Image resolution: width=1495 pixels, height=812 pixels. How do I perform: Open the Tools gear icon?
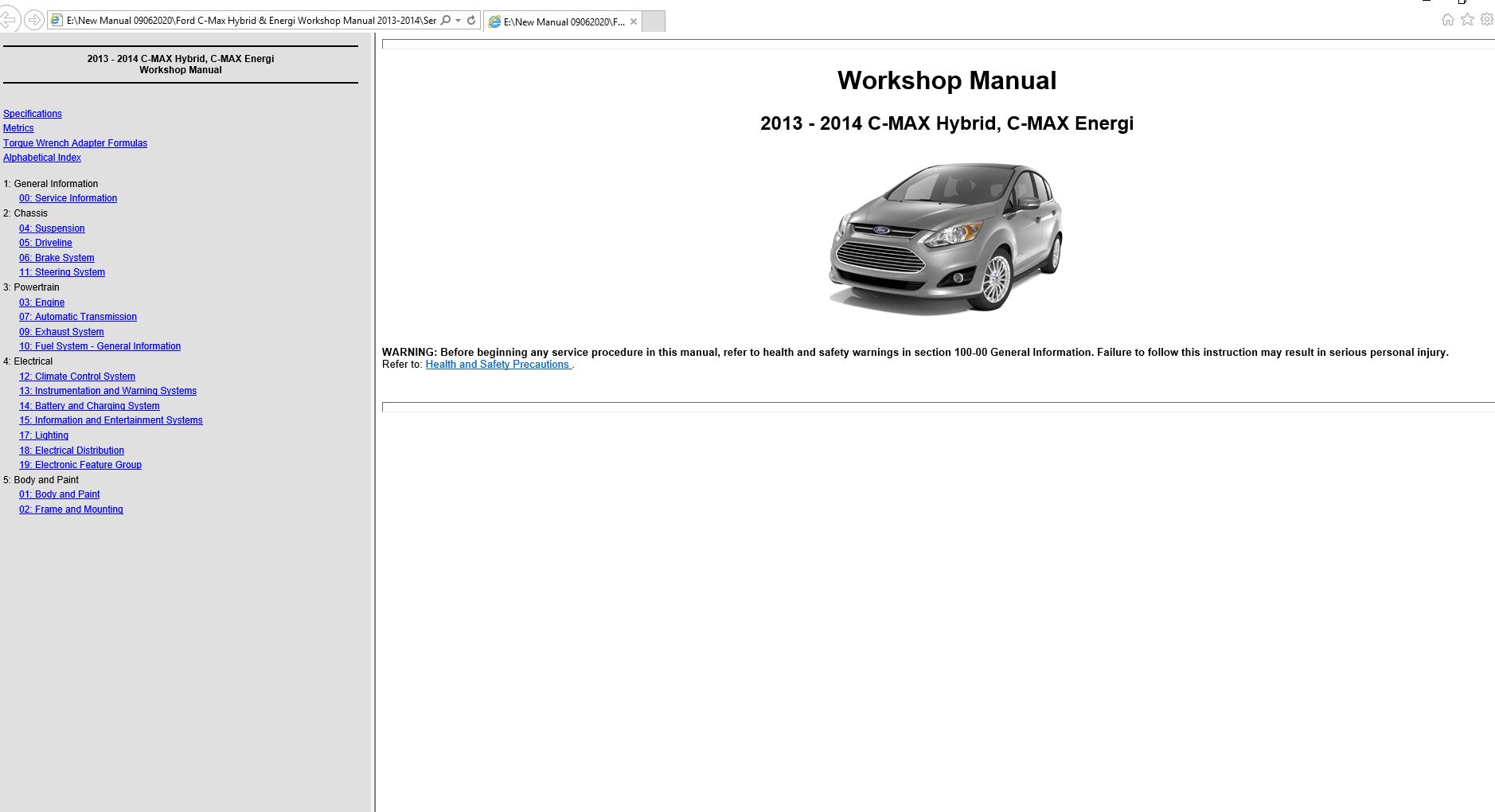click(1486, 20)
